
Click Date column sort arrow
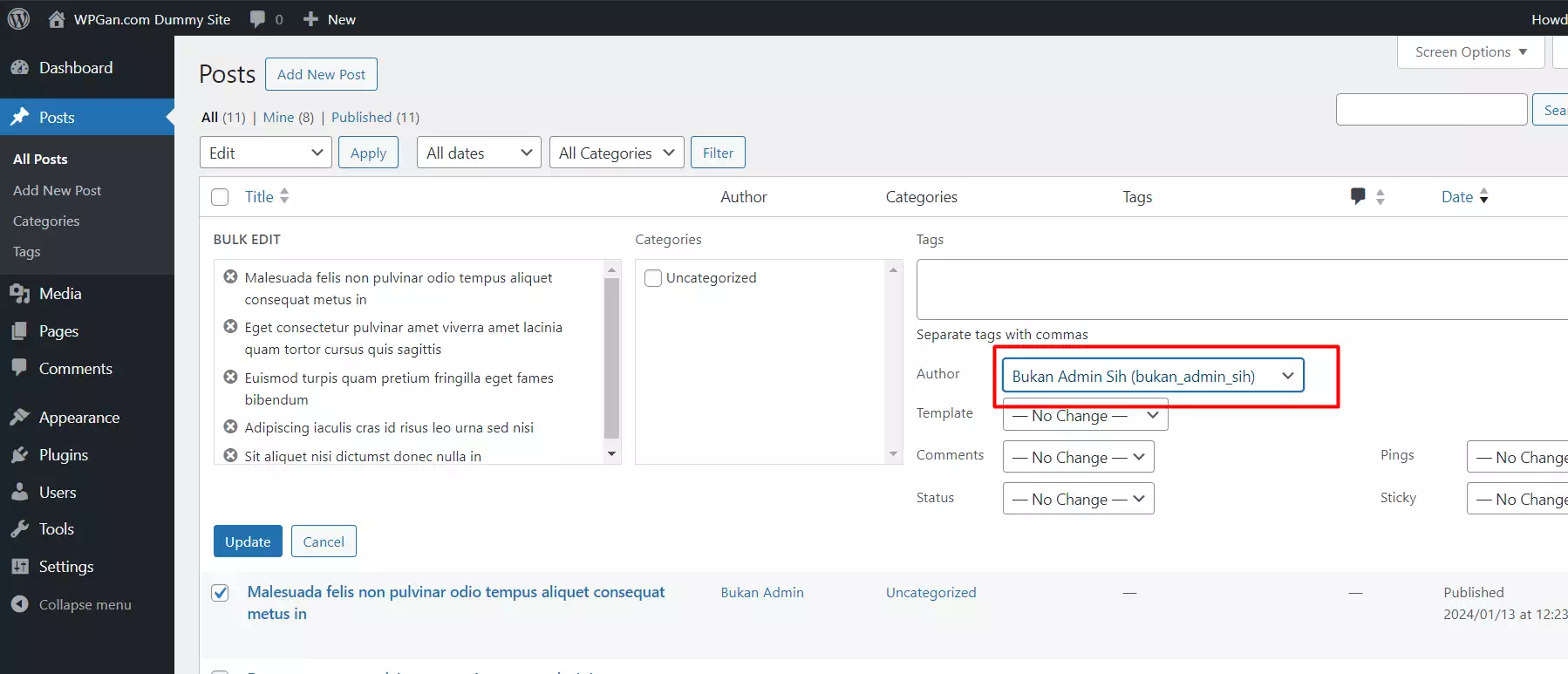[x=1484, y=196]
